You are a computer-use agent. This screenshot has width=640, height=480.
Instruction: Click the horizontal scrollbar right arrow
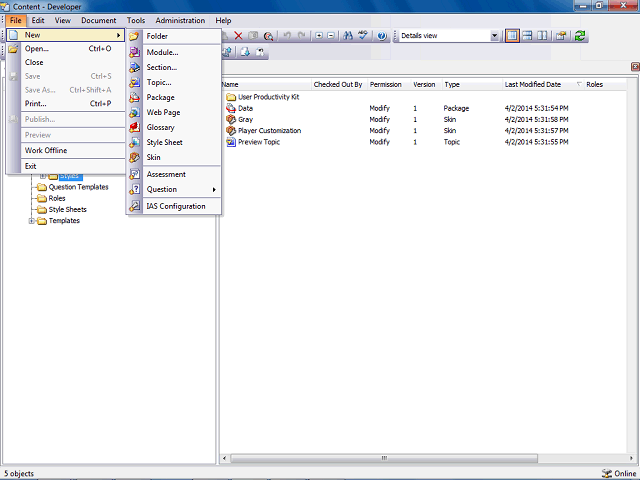(x=631, y=458)
